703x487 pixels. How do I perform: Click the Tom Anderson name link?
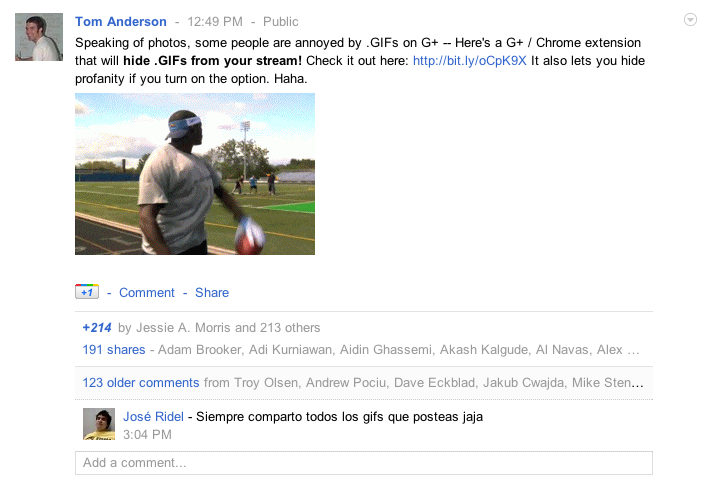click(121, 22)
